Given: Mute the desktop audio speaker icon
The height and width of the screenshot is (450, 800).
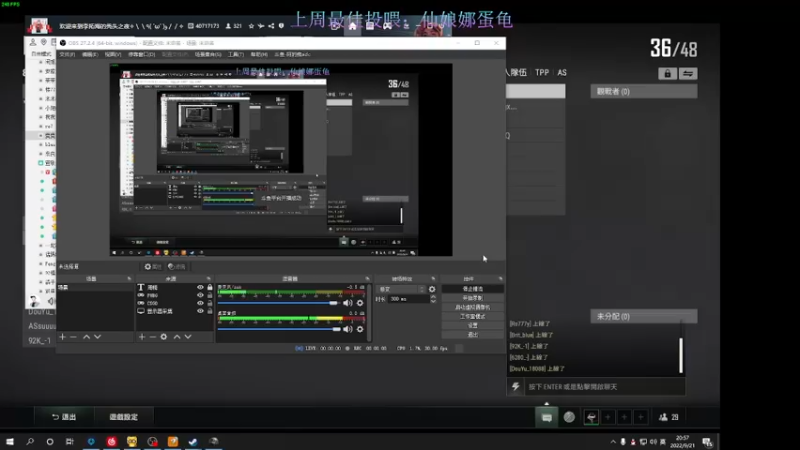Looking at the screenshot, I should tap(348, 329).
